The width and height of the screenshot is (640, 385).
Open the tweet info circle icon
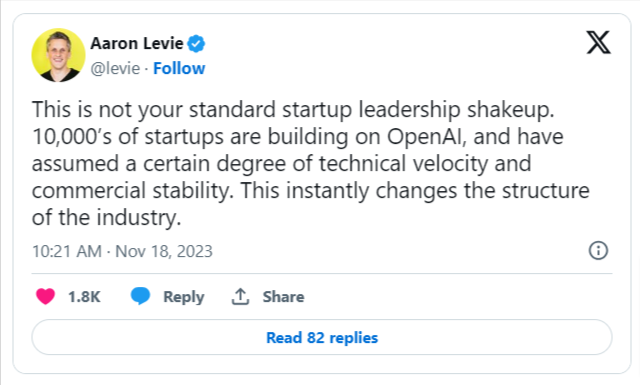tap(598, 250)
